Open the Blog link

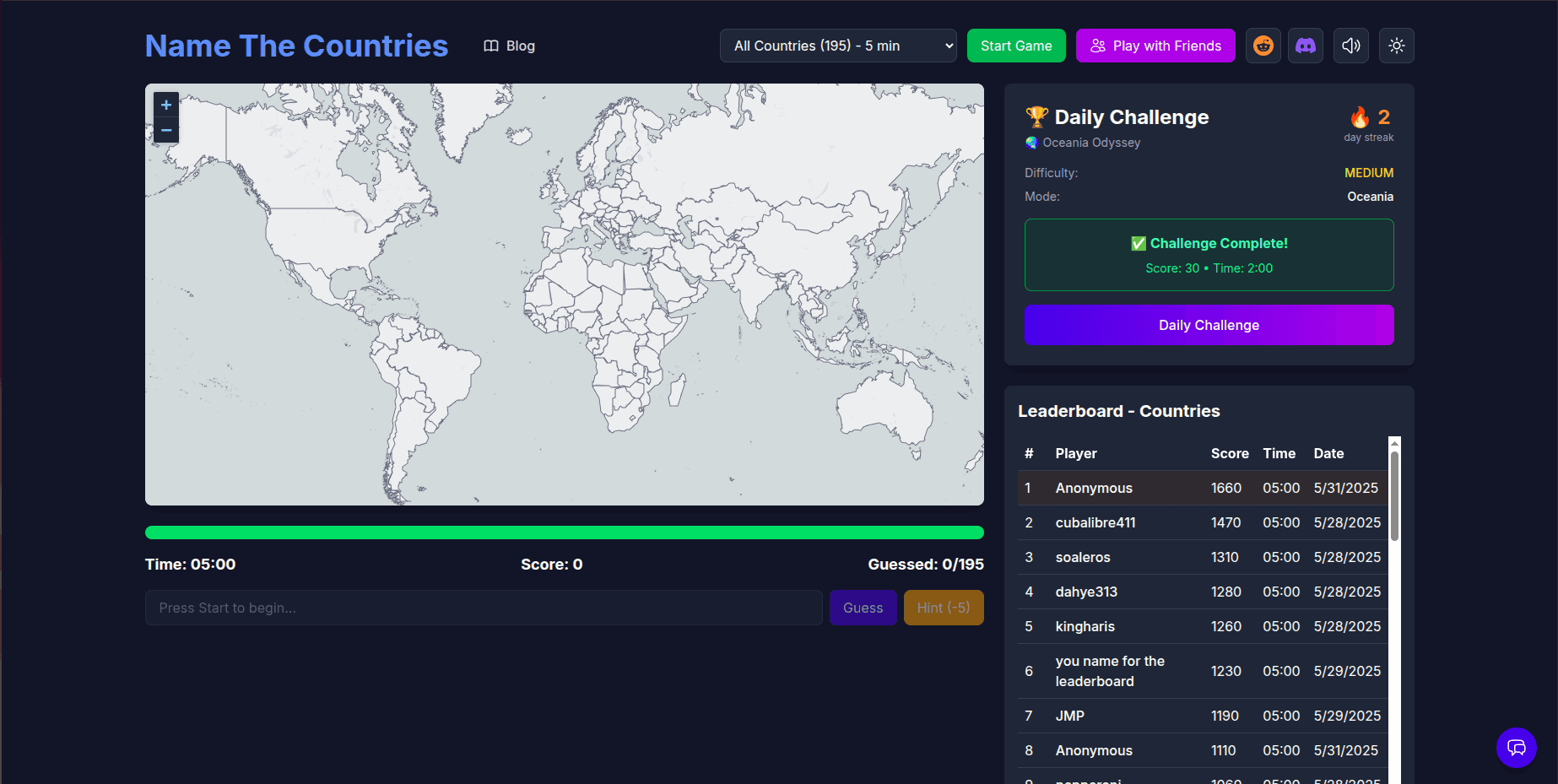pyautogui.click(x=510, y=46)
